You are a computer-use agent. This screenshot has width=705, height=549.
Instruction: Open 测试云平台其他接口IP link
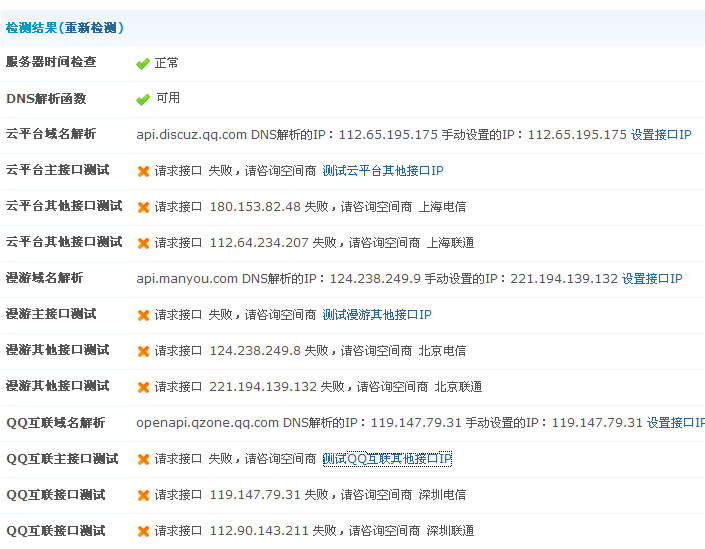pos(383,171)
